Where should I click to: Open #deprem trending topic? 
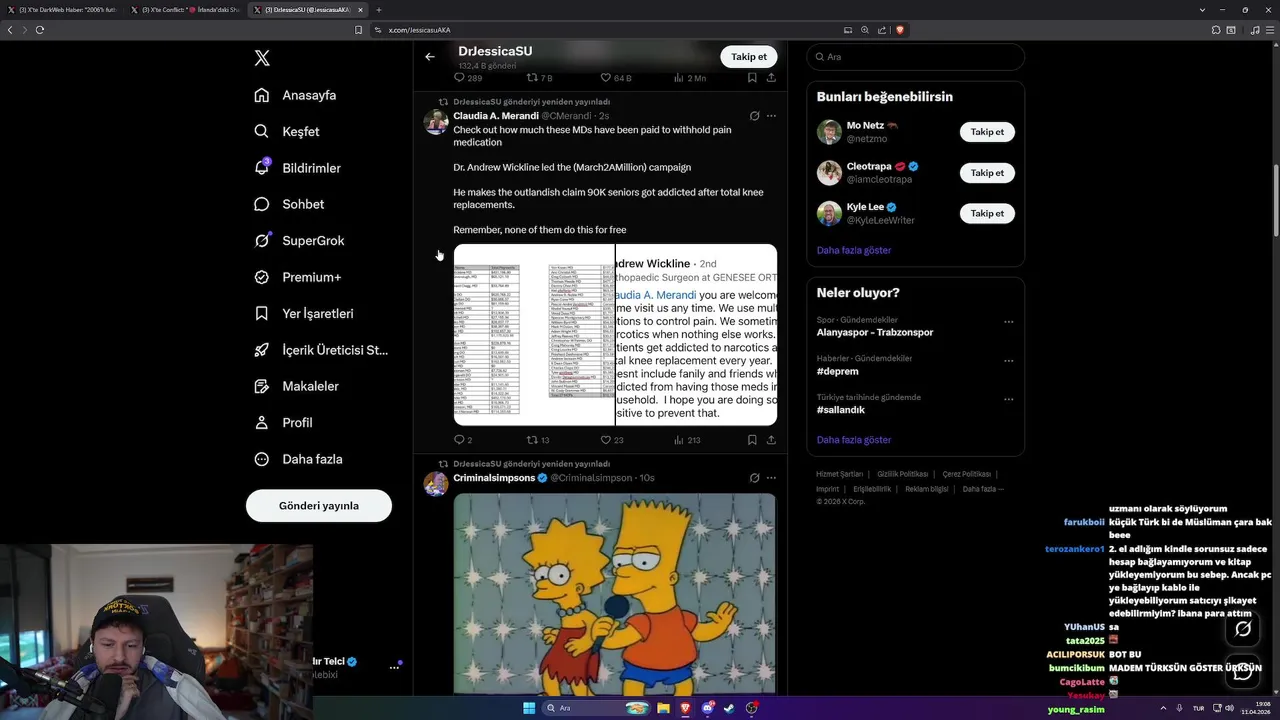tap(838, 371)
